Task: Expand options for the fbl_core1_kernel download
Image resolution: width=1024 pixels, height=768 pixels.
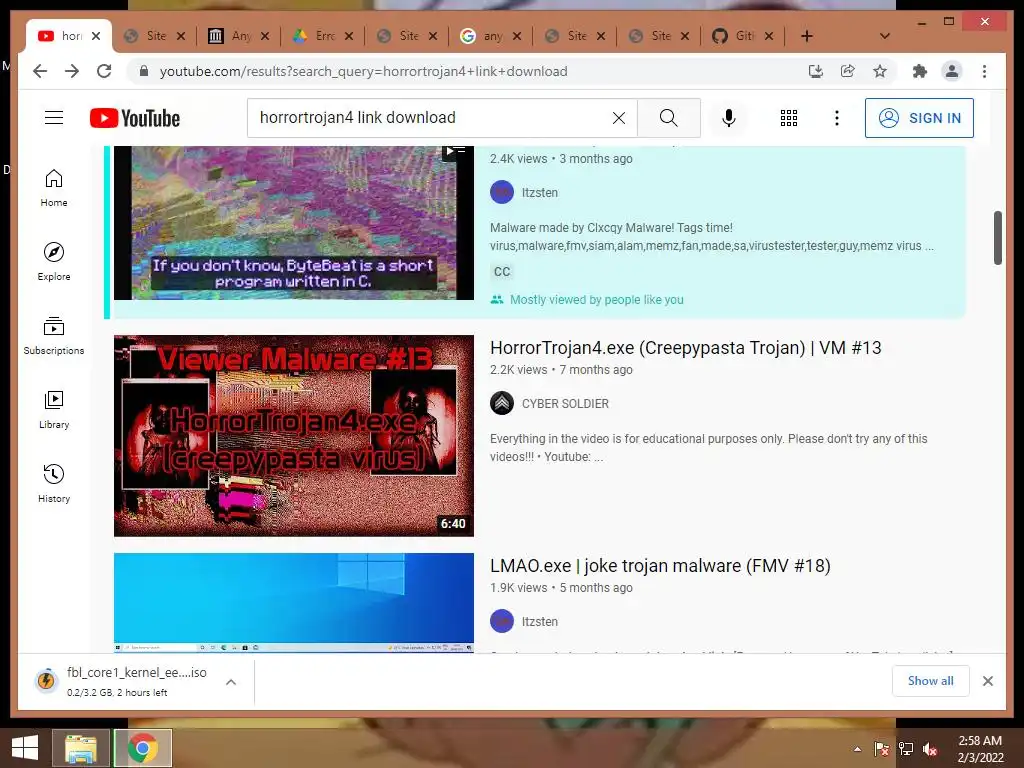Action: (231, 682)
